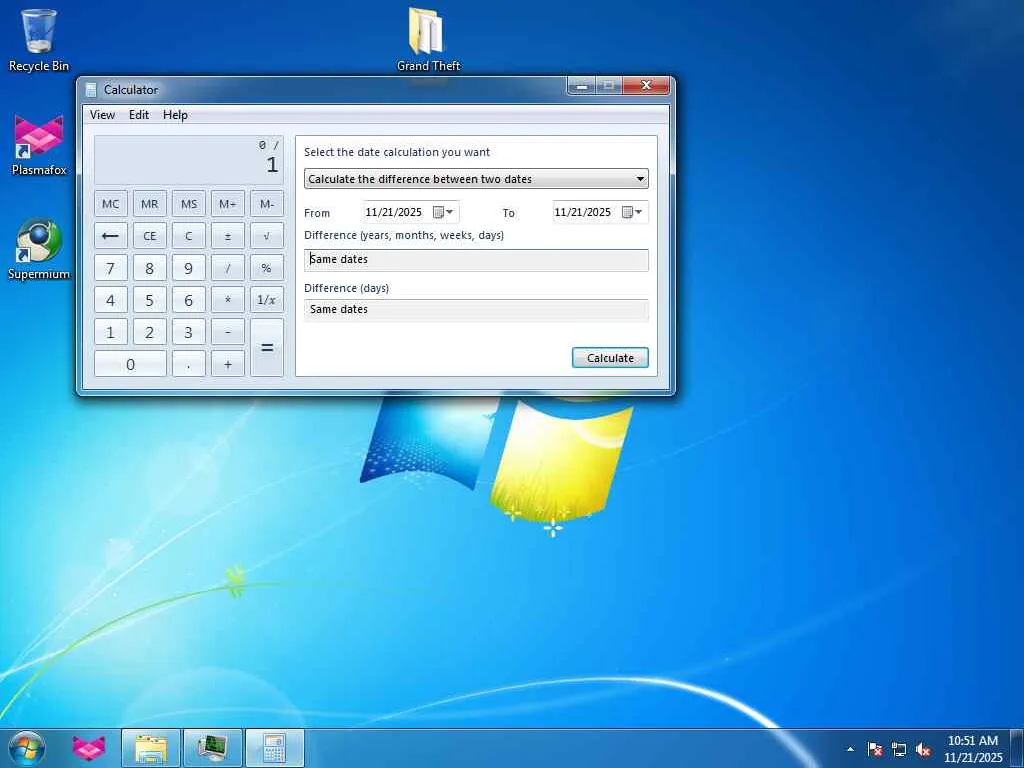Open Action Center flag tray icon

click(x=875, y=749)
